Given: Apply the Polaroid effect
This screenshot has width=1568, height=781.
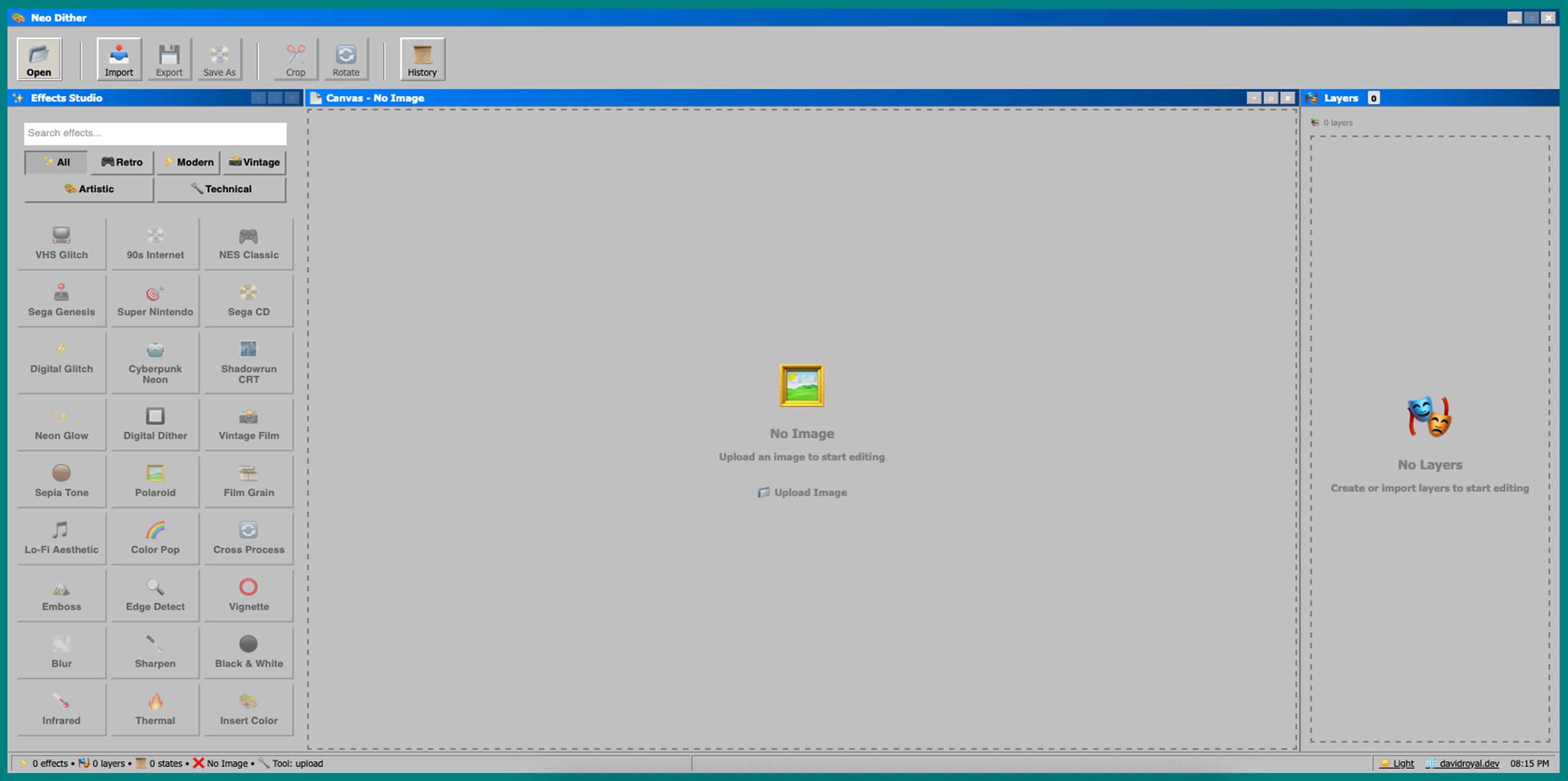Looking at the screenshot, I should pyautogui.click(x=155, y=482).
